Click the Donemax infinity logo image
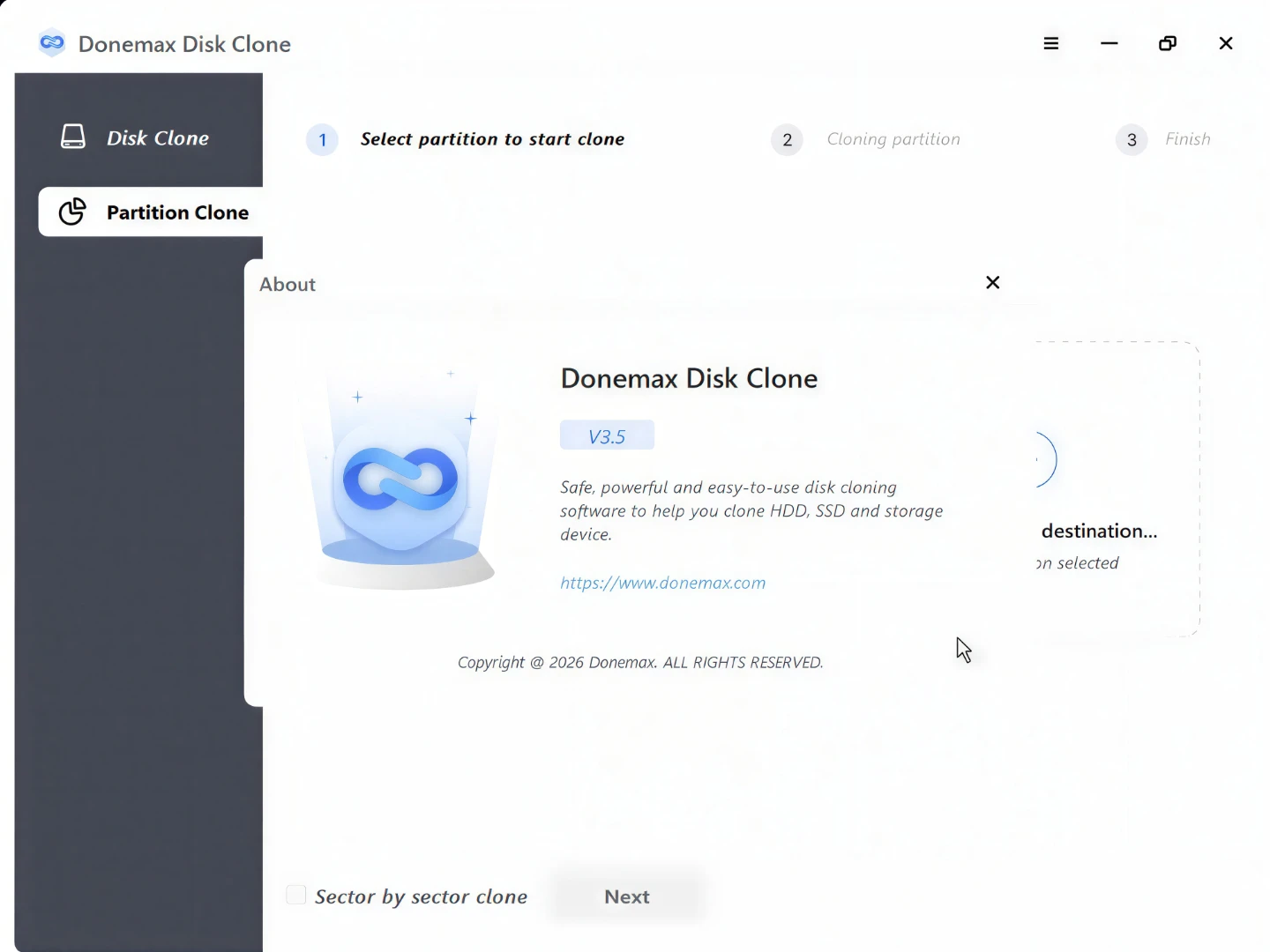 [x=400, y=480]
